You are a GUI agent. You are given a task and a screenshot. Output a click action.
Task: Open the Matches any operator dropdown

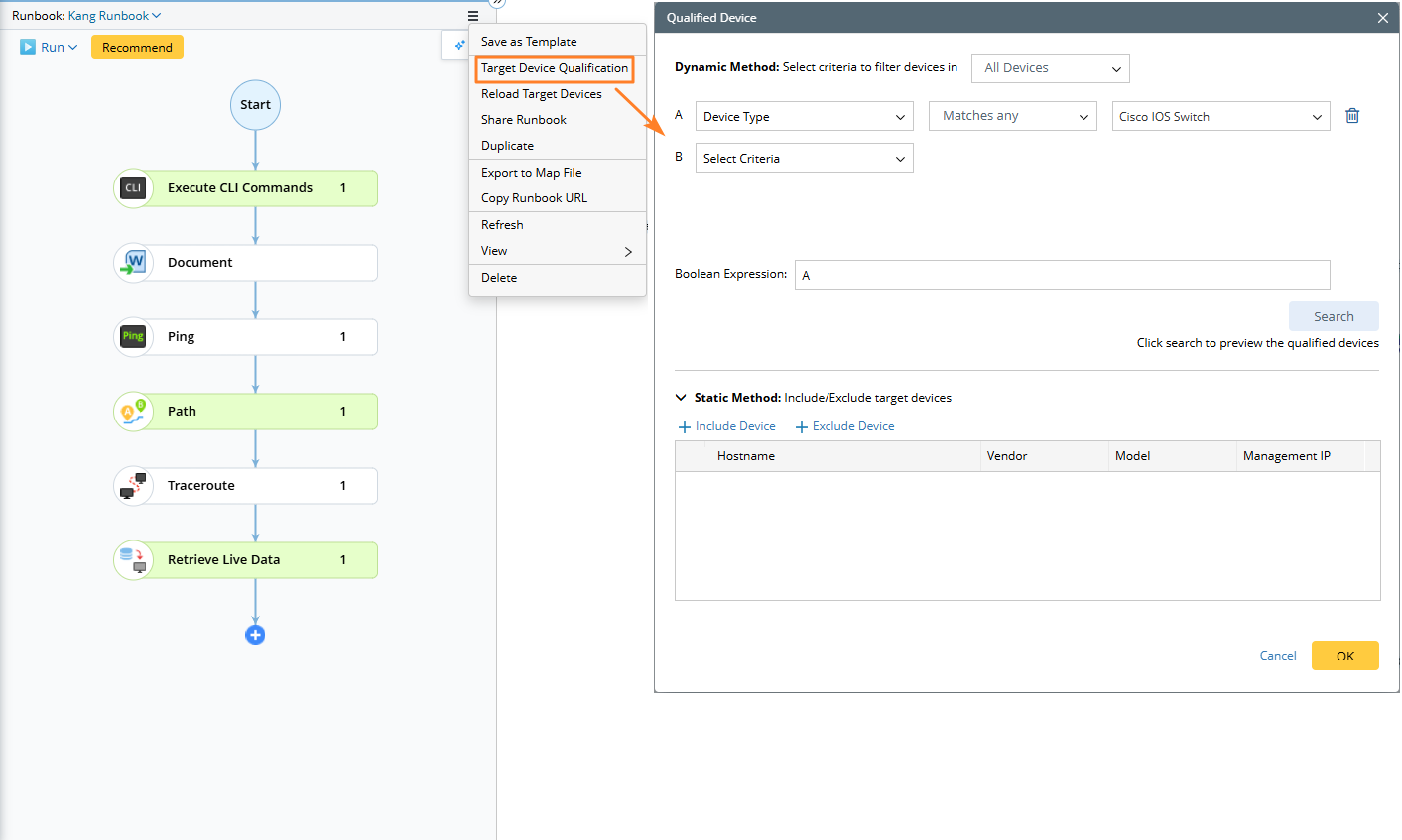point(1013,117)
